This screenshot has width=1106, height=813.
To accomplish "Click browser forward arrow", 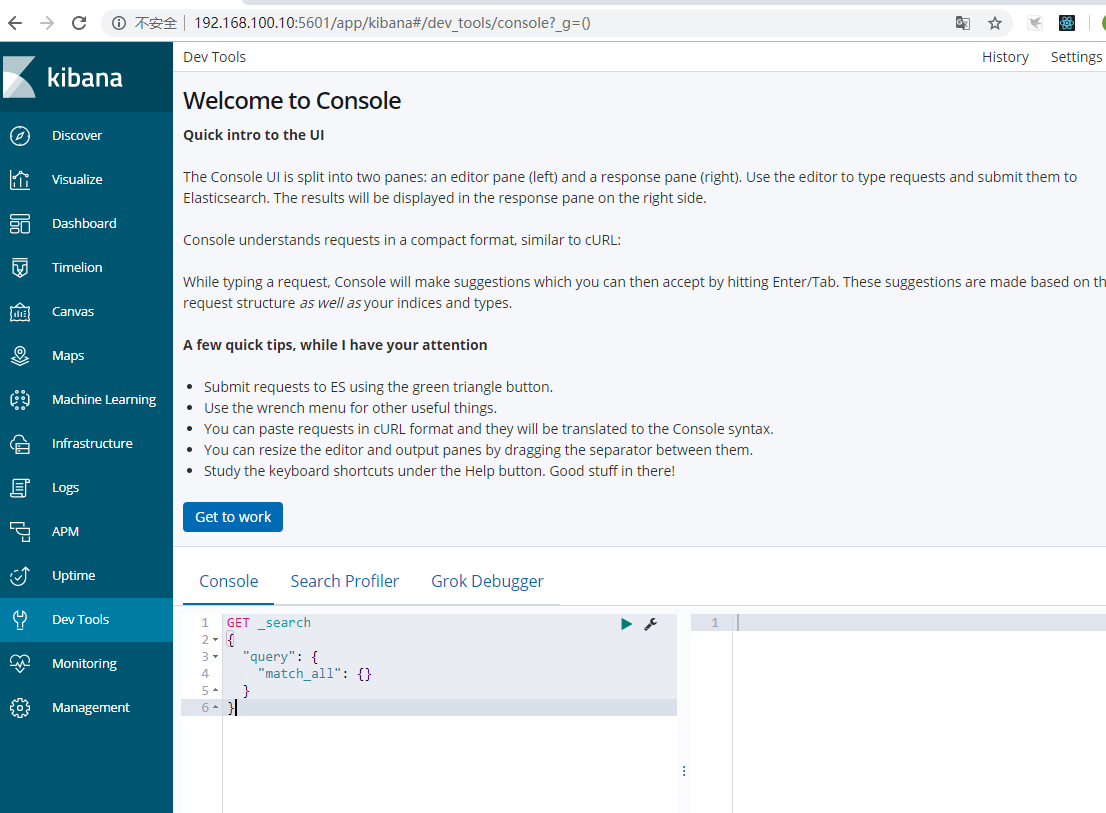I will 47,23.
